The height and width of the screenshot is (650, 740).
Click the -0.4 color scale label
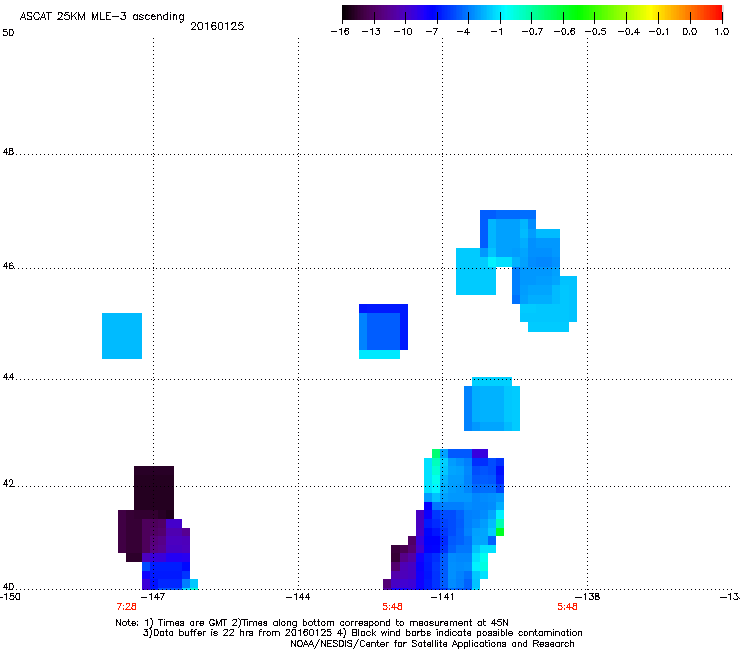pyautogui.click(x=629, y=32)
